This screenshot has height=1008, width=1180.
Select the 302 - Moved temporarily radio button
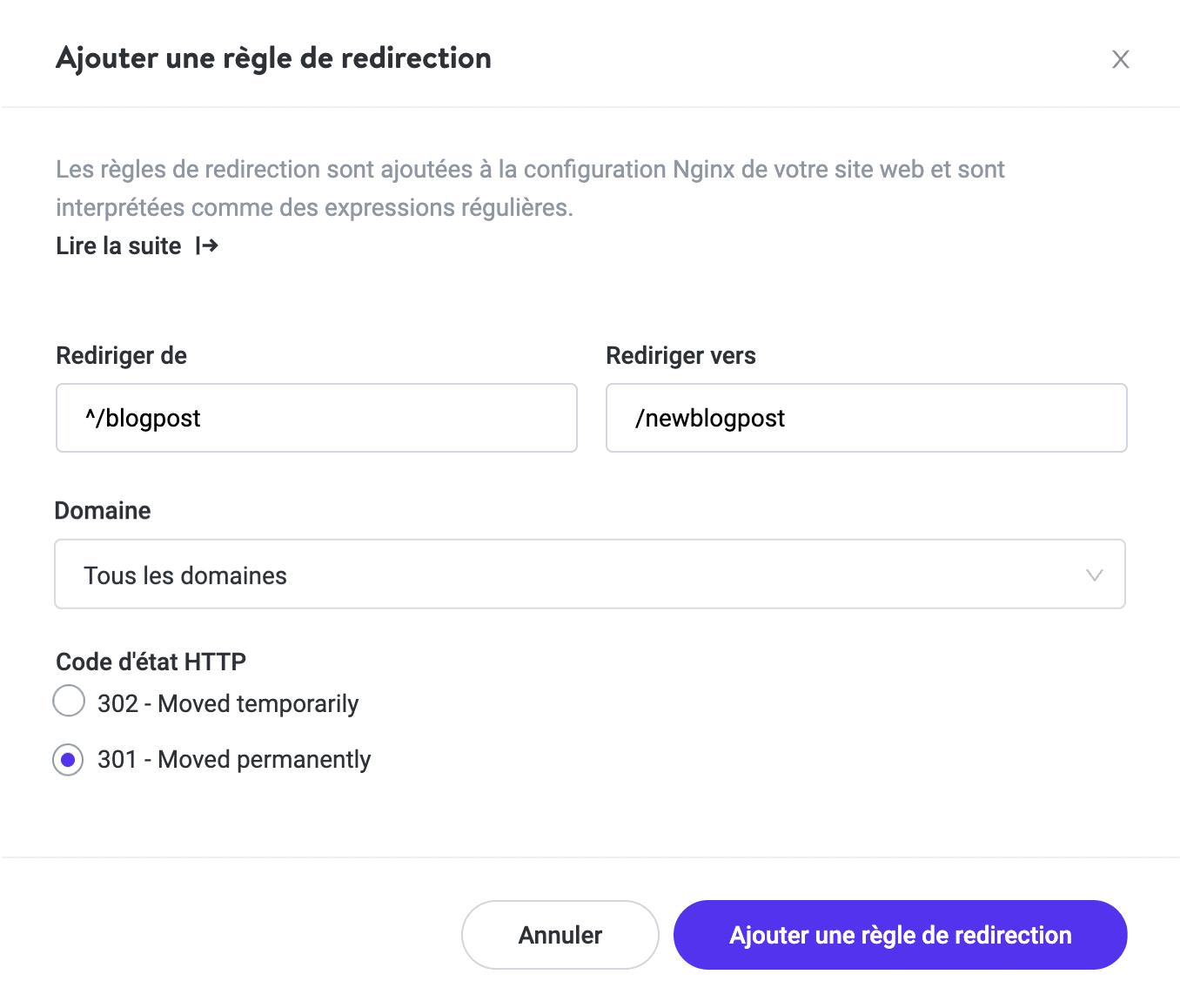(x=68, y=701)
